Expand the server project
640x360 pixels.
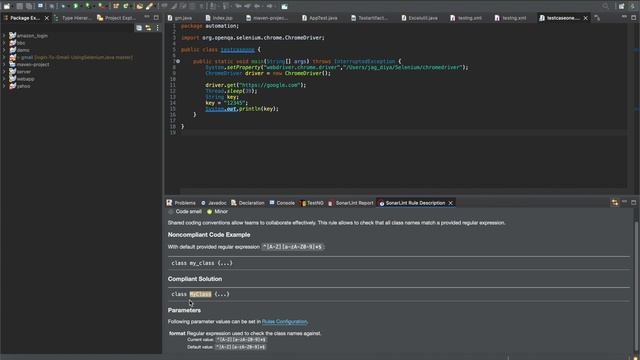4,71
